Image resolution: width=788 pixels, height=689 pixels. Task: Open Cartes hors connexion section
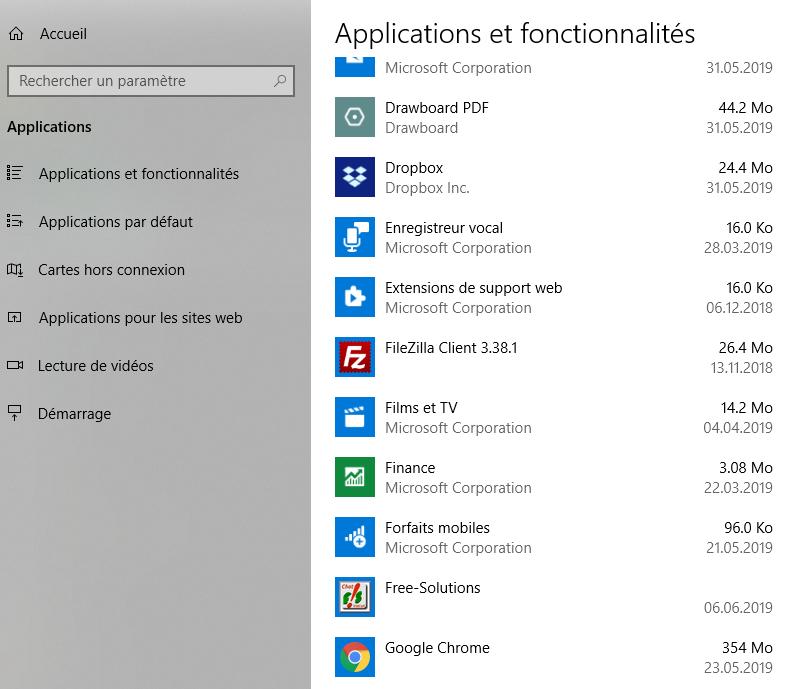point(112,270)
